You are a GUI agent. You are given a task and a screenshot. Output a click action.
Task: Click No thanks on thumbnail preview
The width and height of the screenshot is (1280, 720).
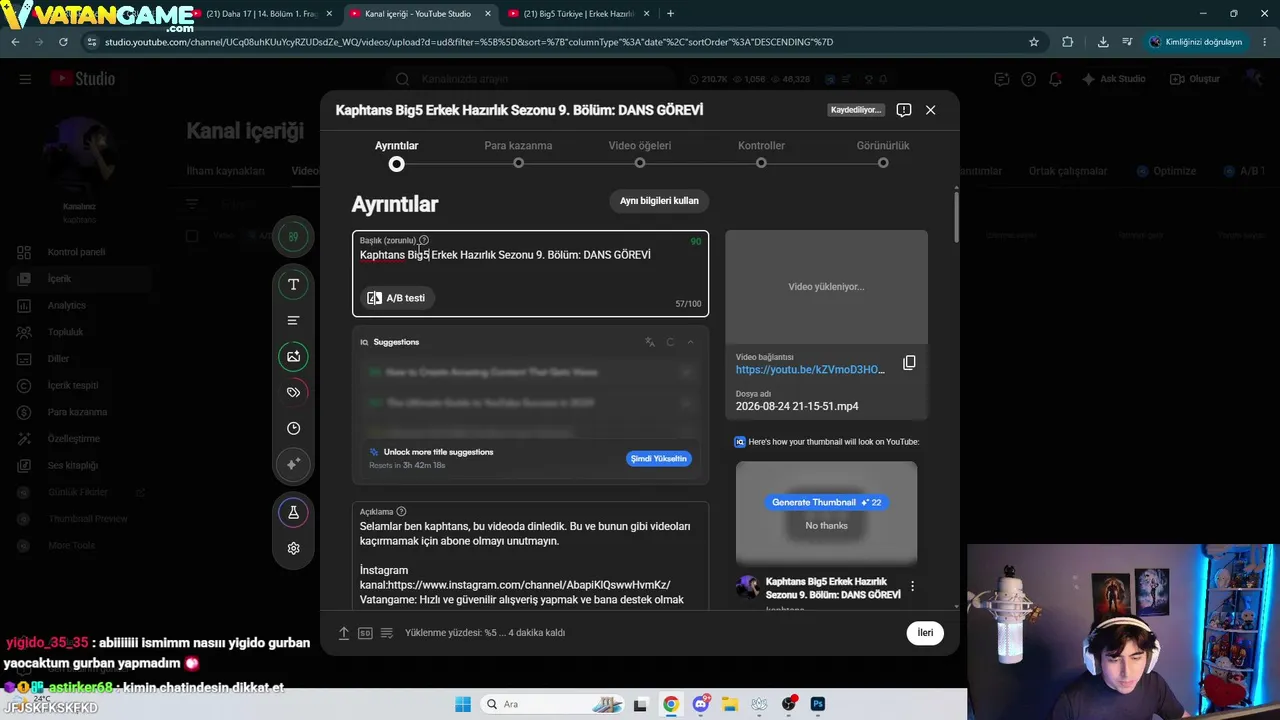[x=826, y=526]
